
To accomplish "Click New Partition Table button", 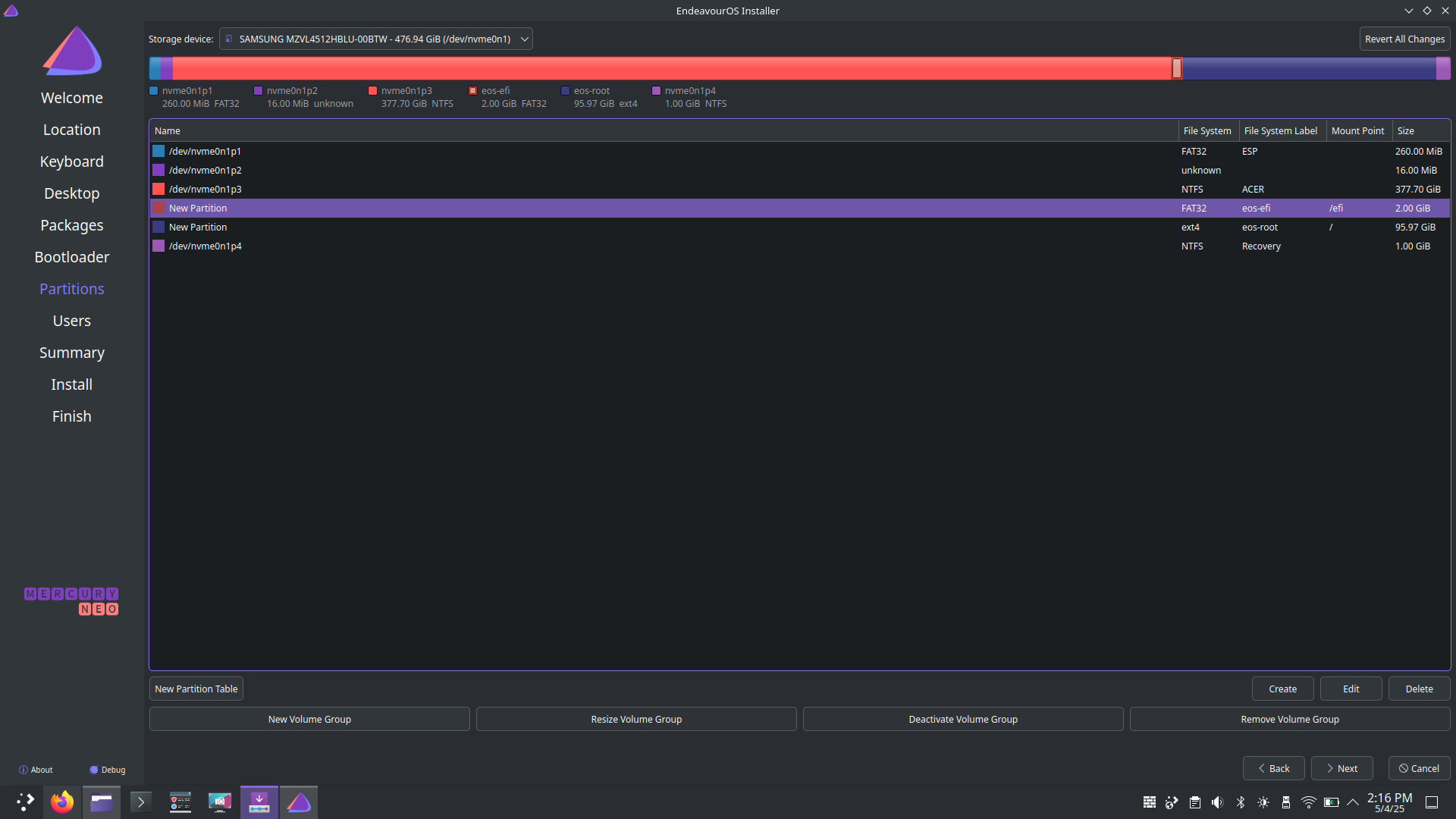I will click(196, 689).
